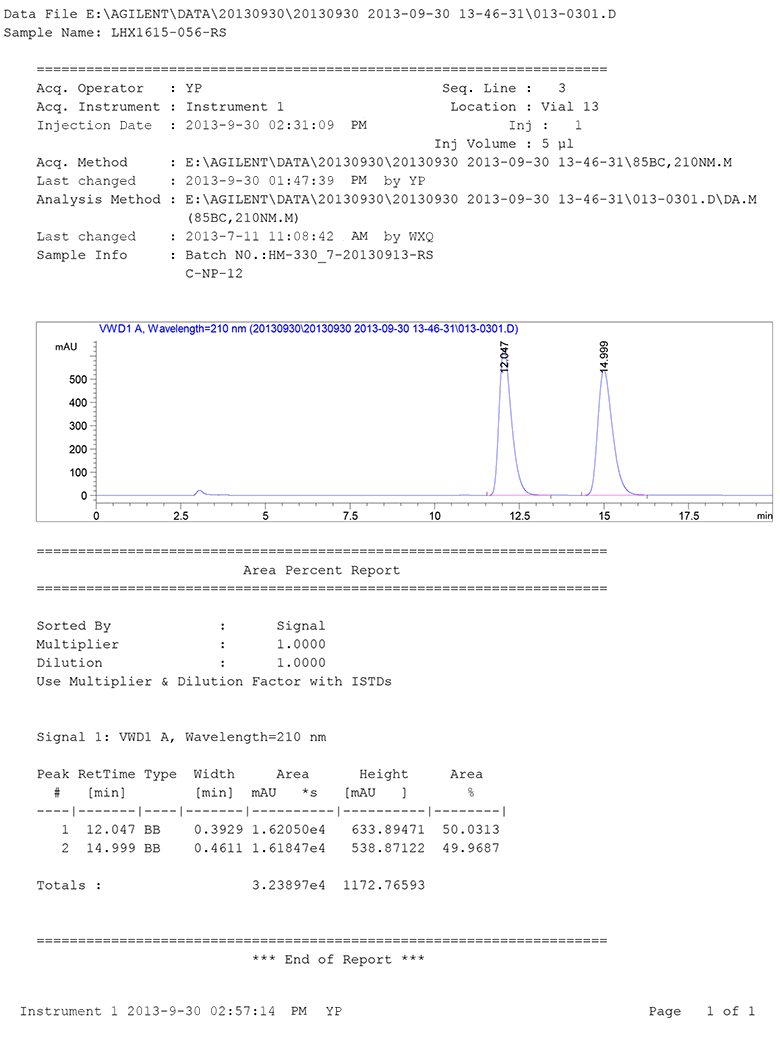Click 'Signal 1: VWD1 A, Wavelength=210 nm' line
The width and height of the screenshot is (780, 1050).
(x=181, y=737)
